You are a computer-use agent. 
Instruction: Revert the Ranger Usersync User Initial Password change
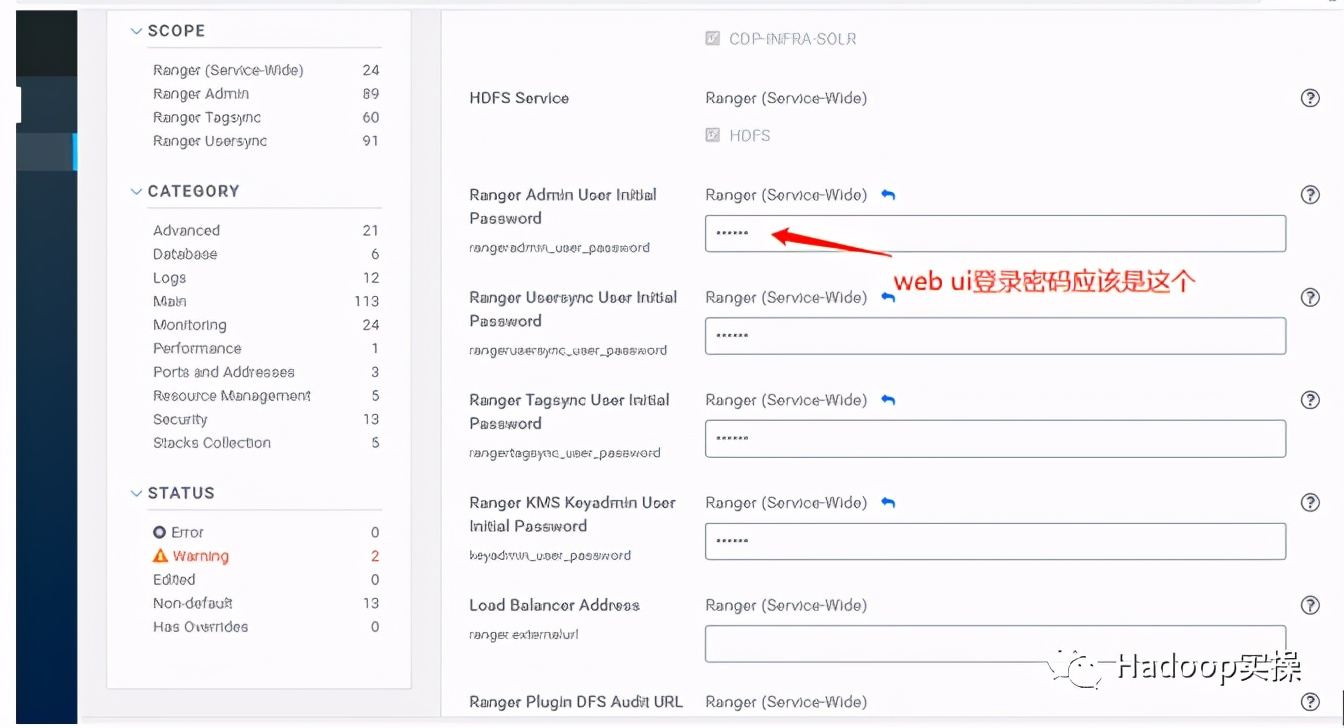point(888,297)
